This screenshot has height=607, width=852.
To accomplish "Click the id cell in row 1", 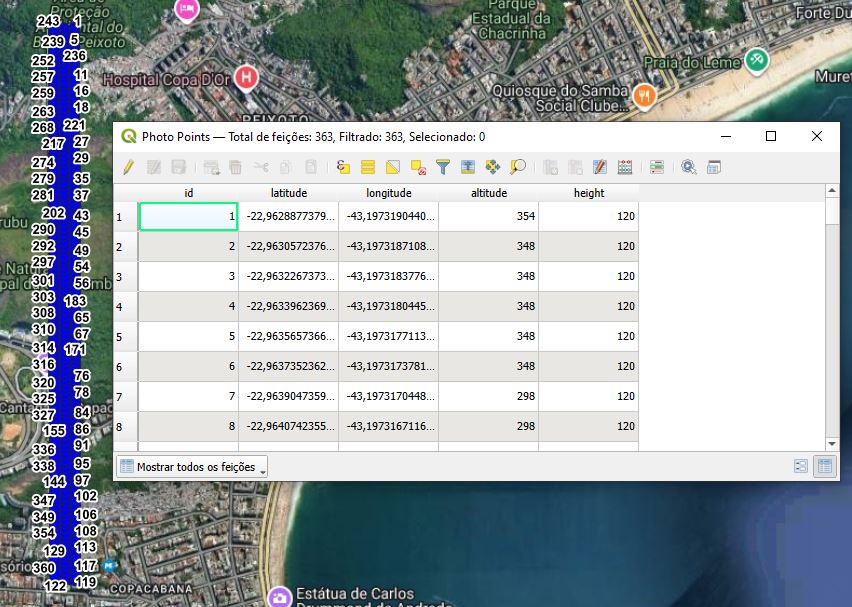I will click(188, 216).
